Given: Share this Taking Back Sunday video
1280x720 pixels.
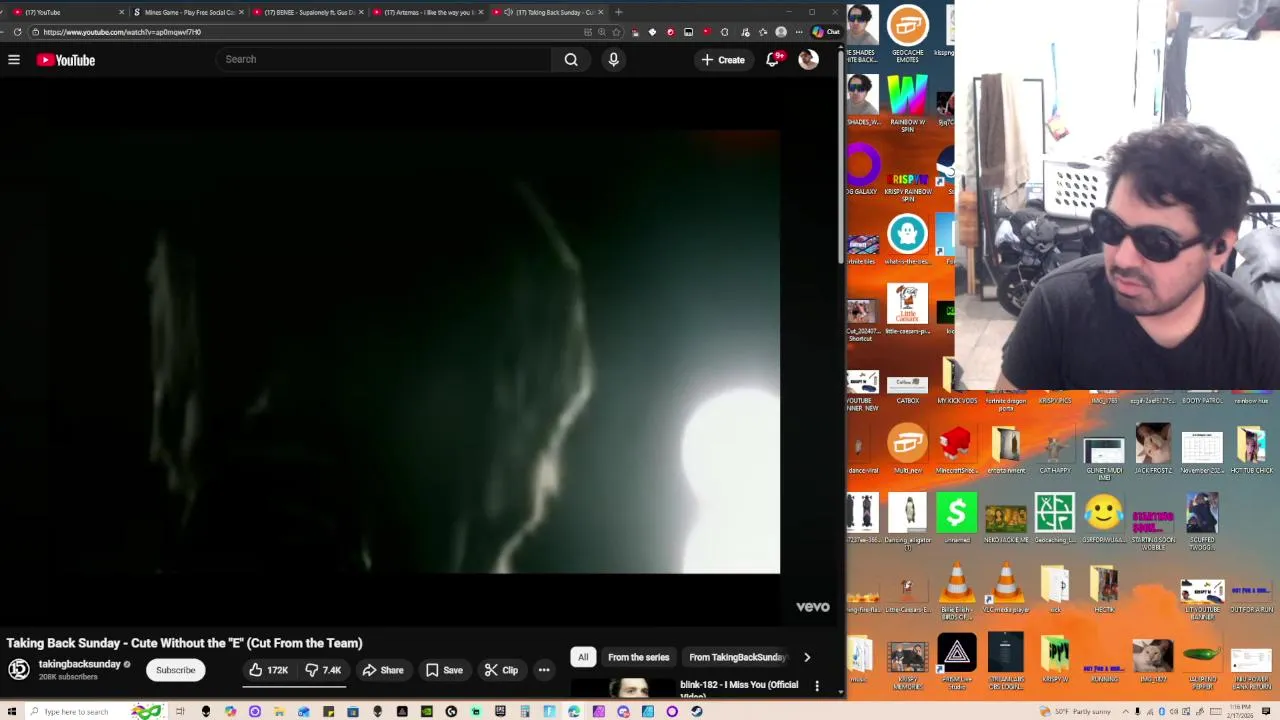Looking at the screenshot, I should (382, 670).
